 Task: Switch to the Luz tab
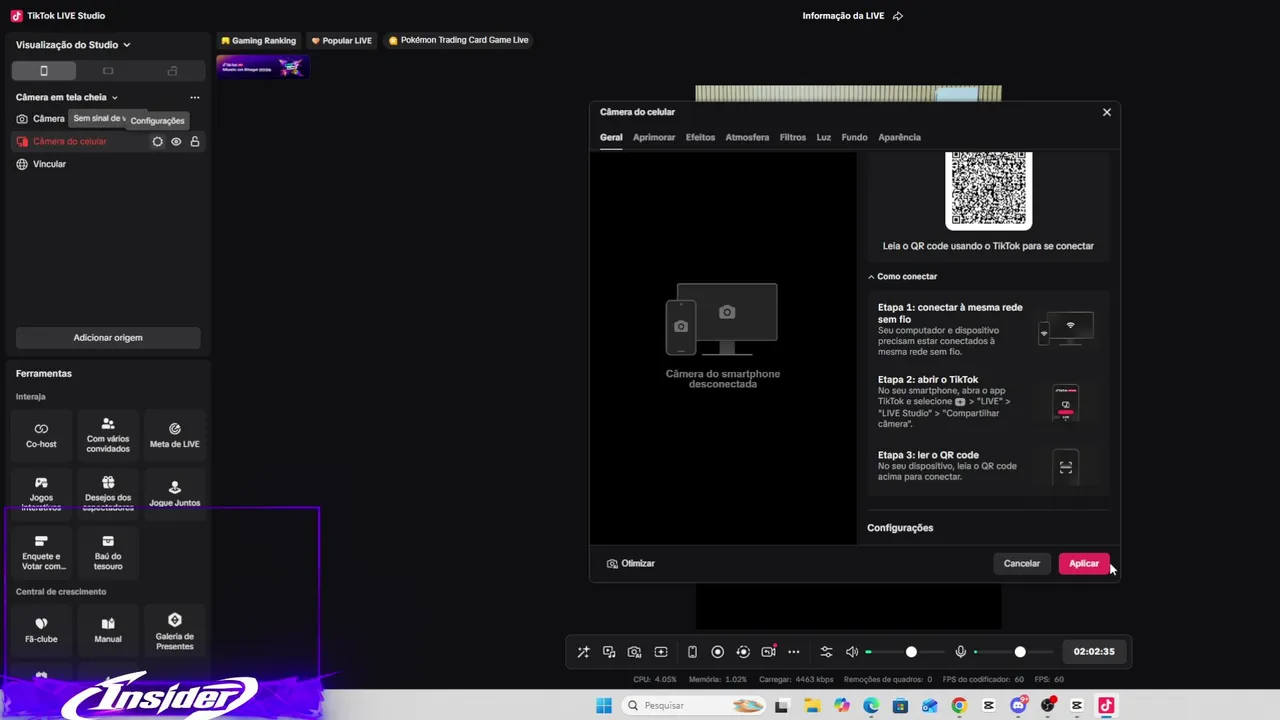[x=824, y=137]
